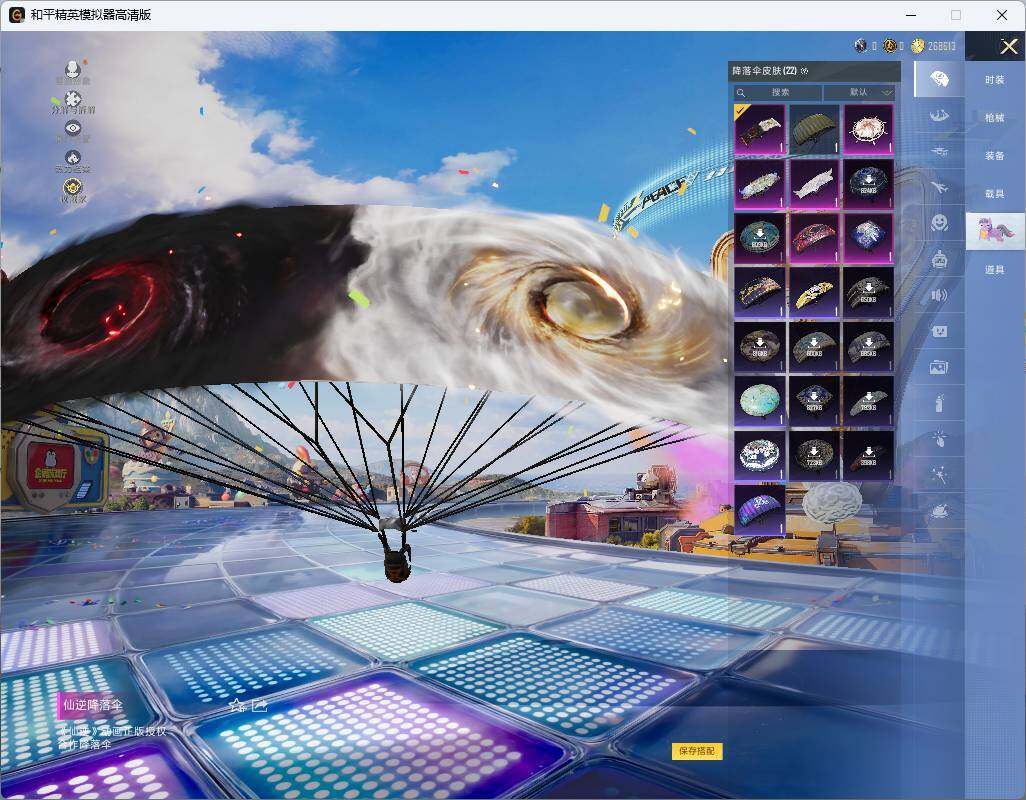Viewport: 1026px width, 800px height.
Task: Open the robot avatar subcategory icon
Action: click(x=939, y=260)
